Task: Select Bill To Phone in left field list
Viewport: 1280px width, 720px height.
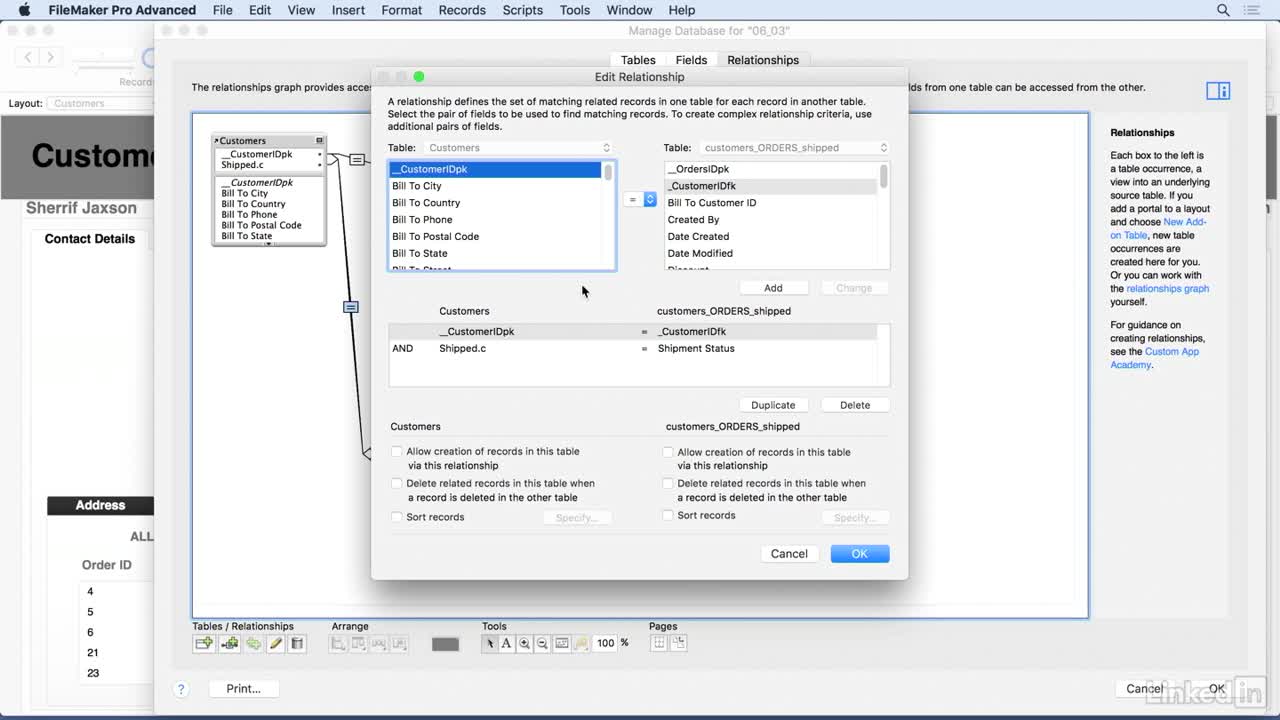Action: pos(496,220)
